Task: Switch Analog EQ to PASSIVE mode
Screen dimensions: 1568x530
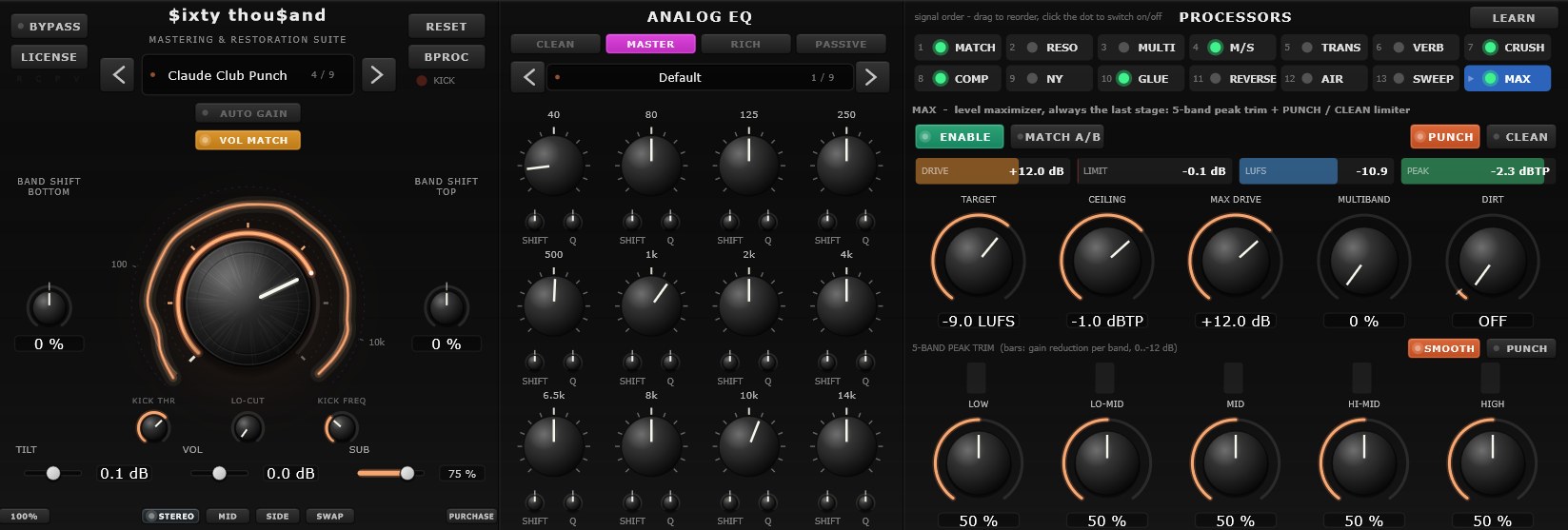Action: coord(841,44)
